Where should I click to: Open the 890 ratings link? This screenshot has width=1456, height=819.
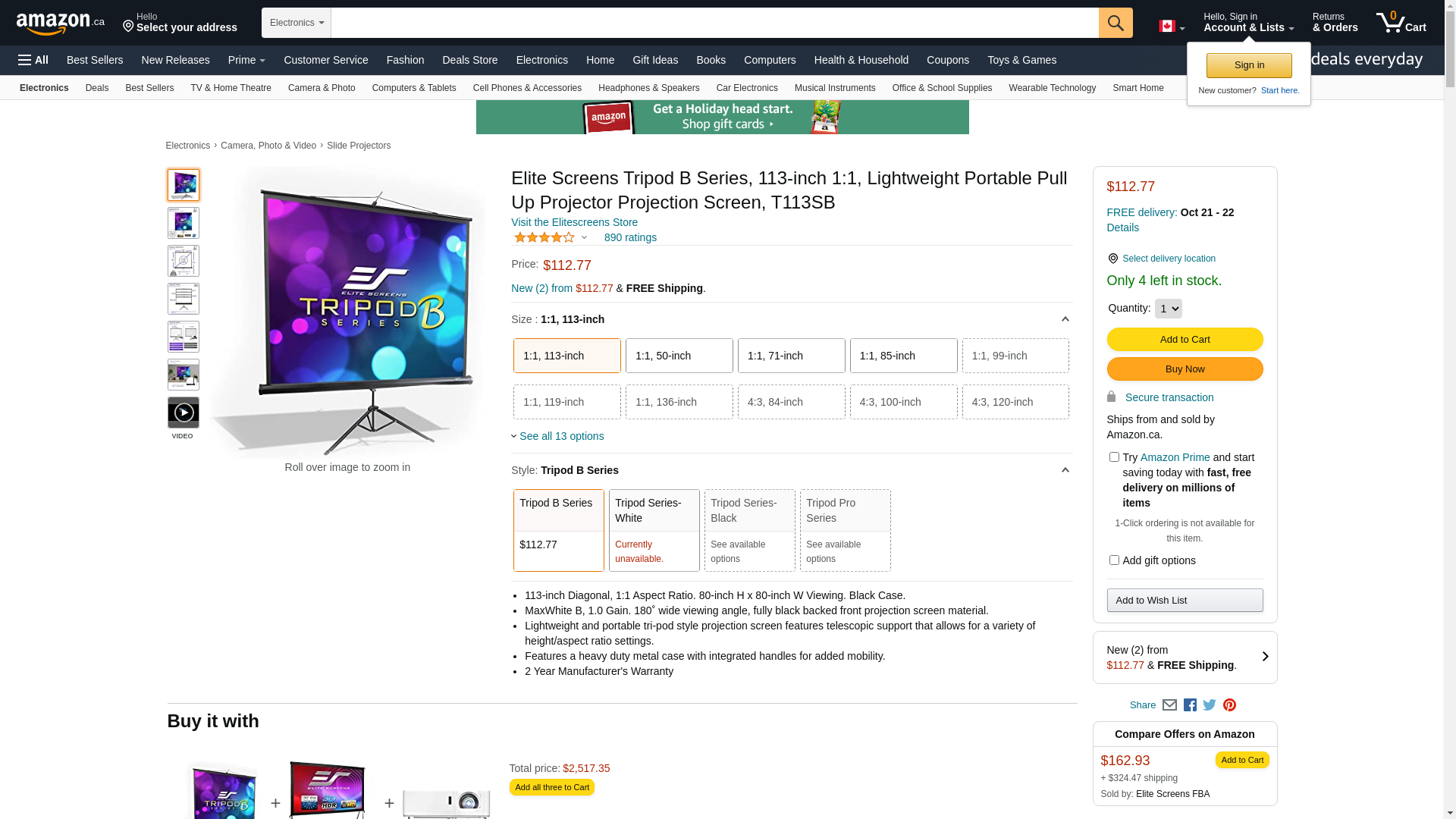[x=630, y=237]
